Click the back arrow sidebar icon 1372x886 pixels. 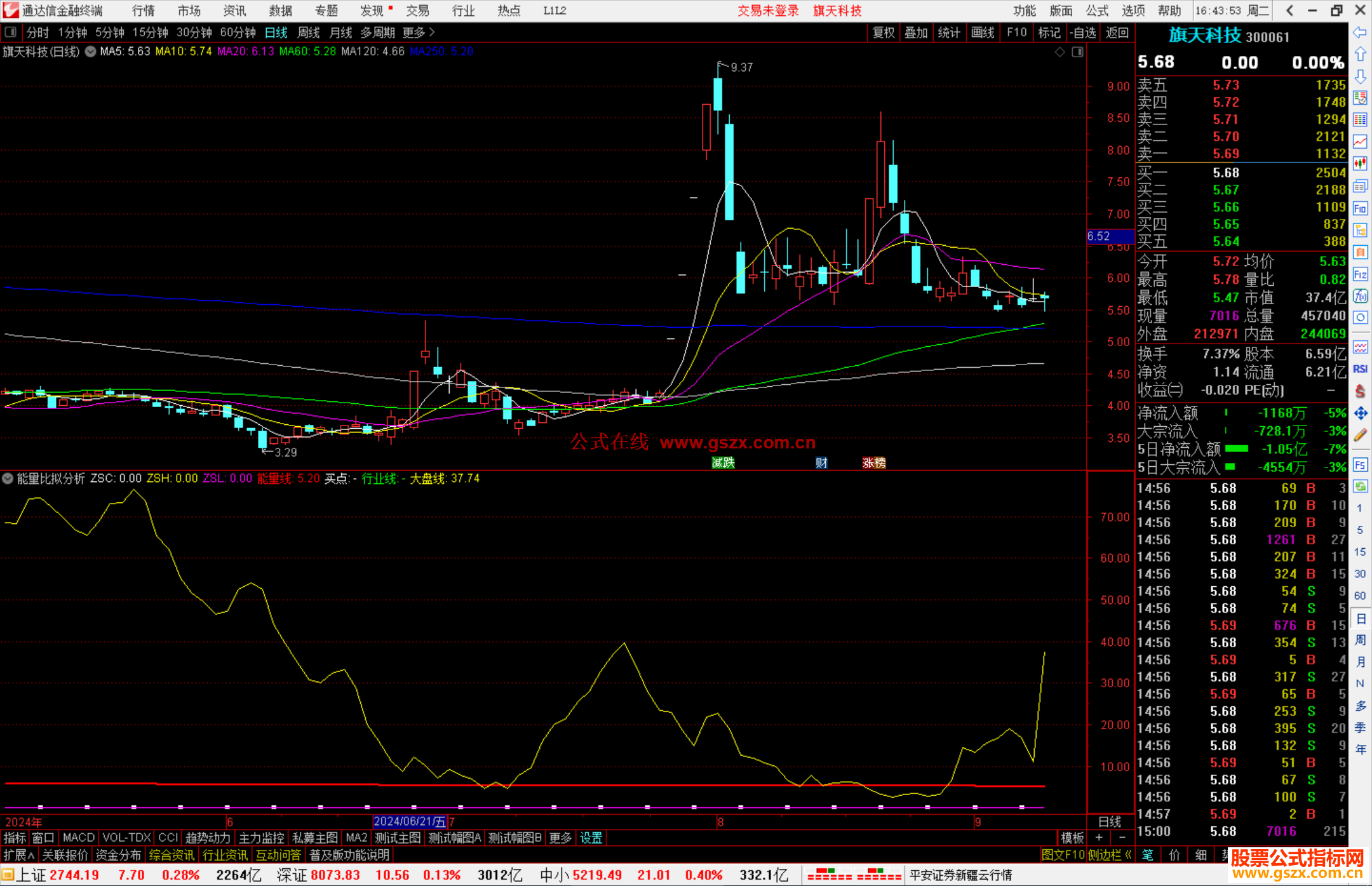pos(1360,32)
